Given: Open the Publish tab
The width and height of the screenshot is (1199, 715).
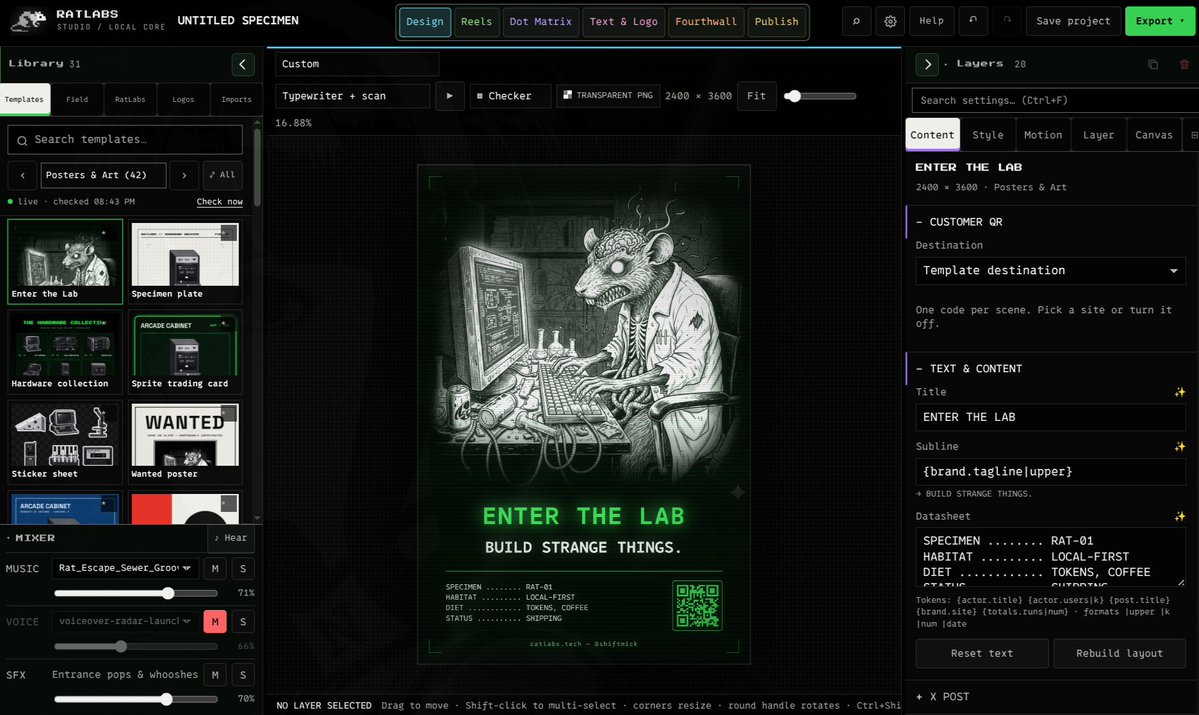Looking at the screenshot, I should [x=776, y=21].
